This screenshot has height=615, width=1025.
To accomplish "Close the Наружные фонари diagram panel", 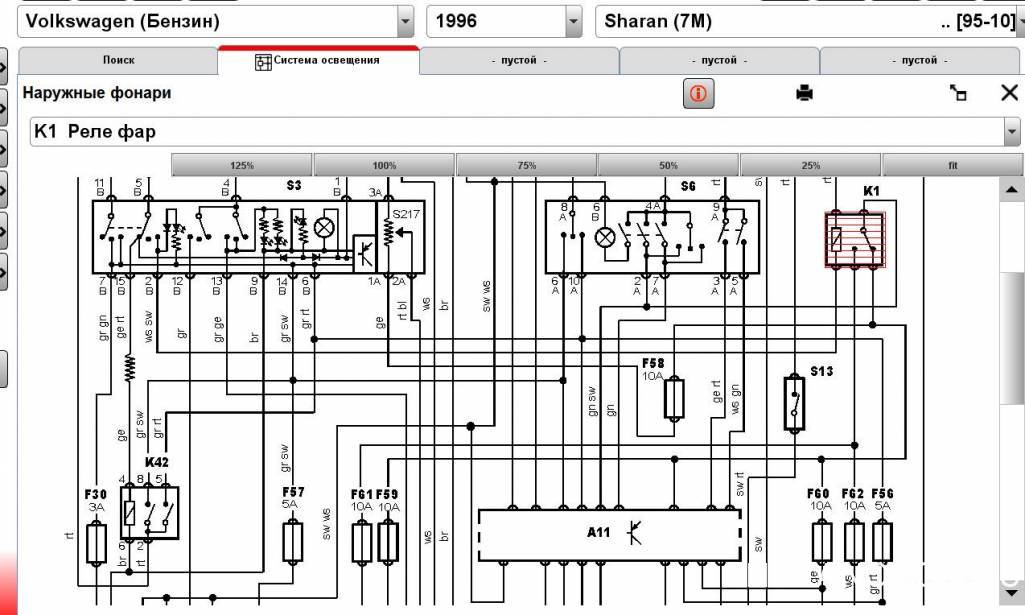I will pyautogui.click(x=1009, y=93).
